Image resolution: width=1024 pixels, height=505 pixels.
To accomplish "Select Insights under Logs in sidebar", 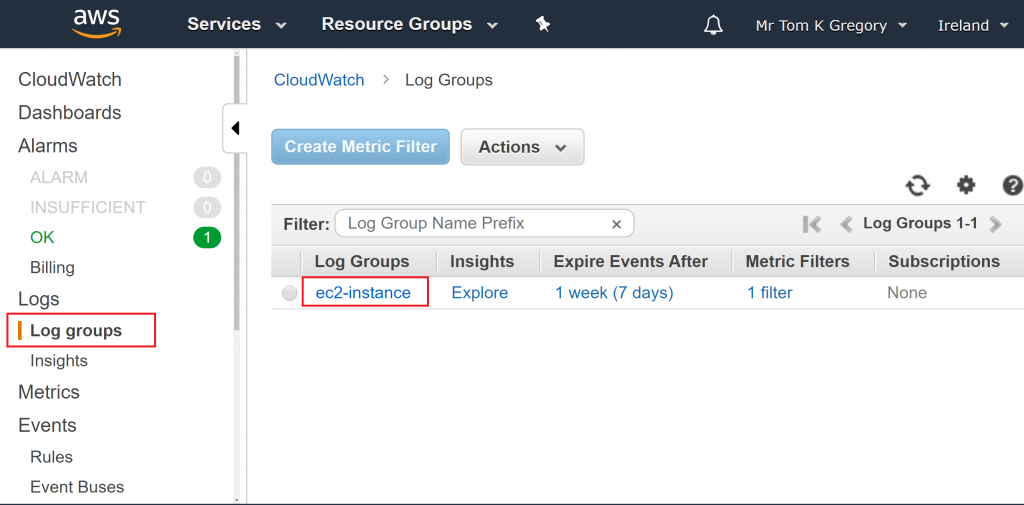I will click(59, 361).
